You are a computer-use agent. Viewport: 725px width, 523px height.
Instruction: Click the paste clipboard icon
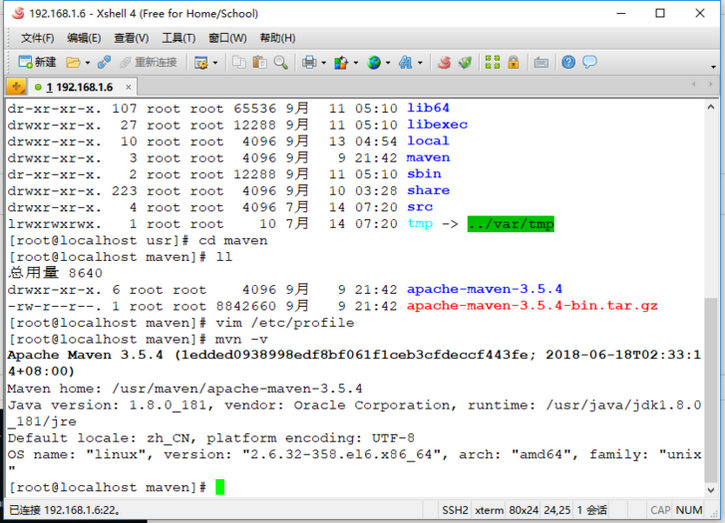coord(259,62)
